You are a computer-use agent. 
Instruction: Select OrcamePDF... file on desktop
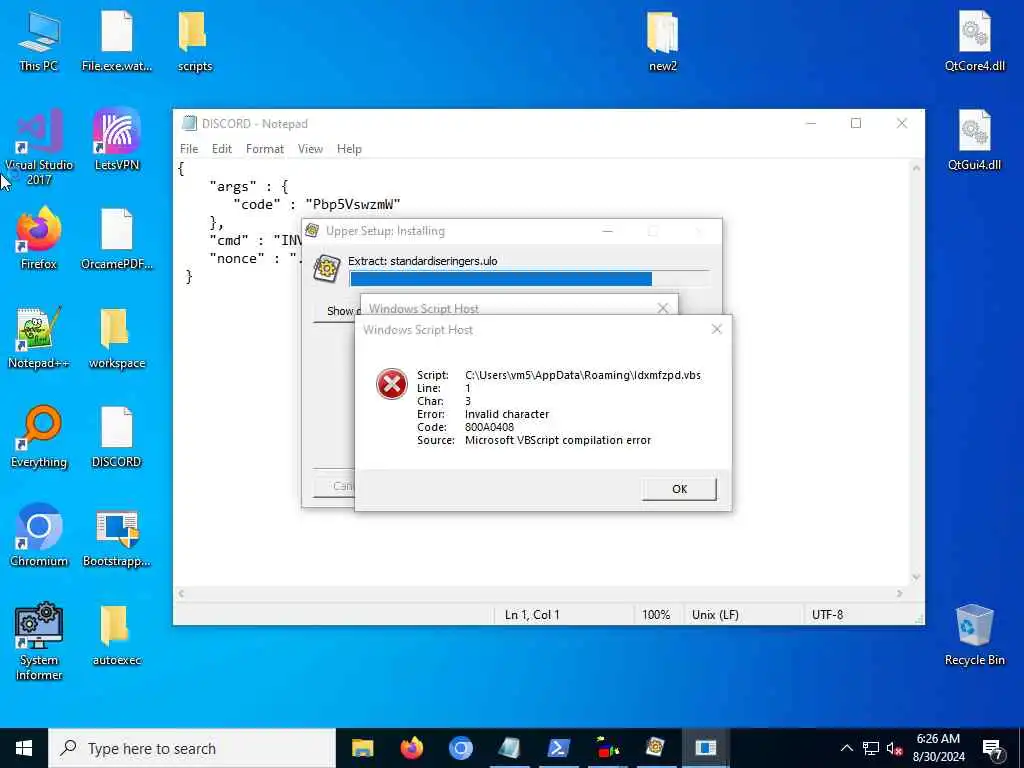(117, 239)
